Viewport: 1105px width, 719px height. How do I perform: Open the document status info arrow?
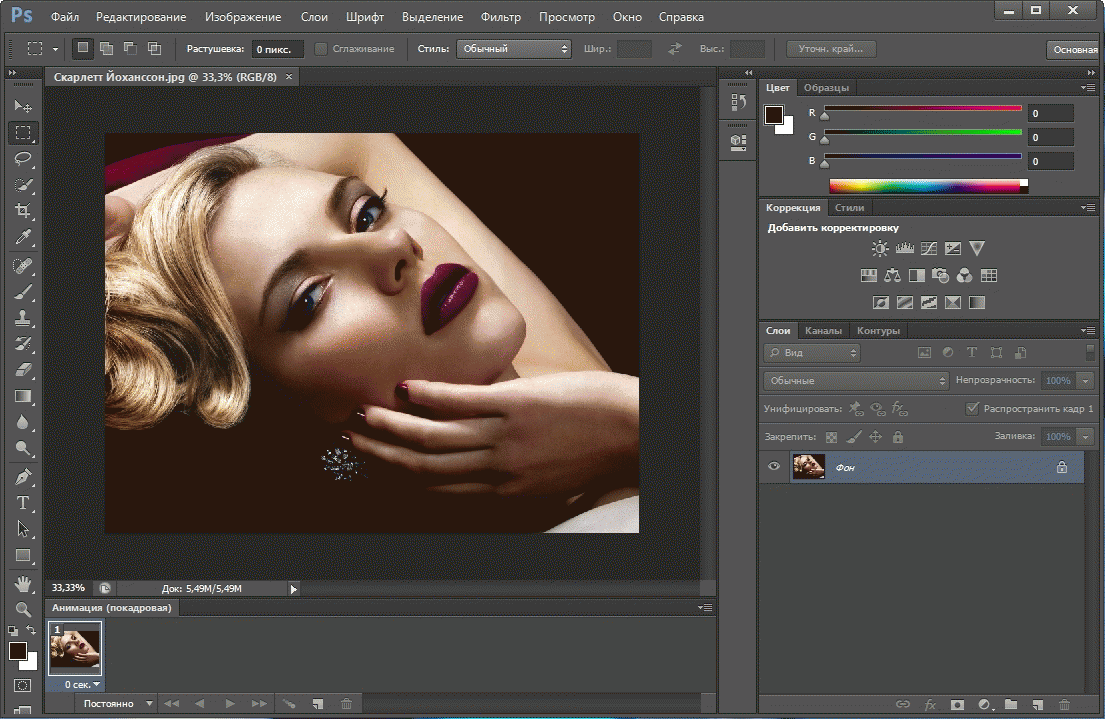(294, 589)
